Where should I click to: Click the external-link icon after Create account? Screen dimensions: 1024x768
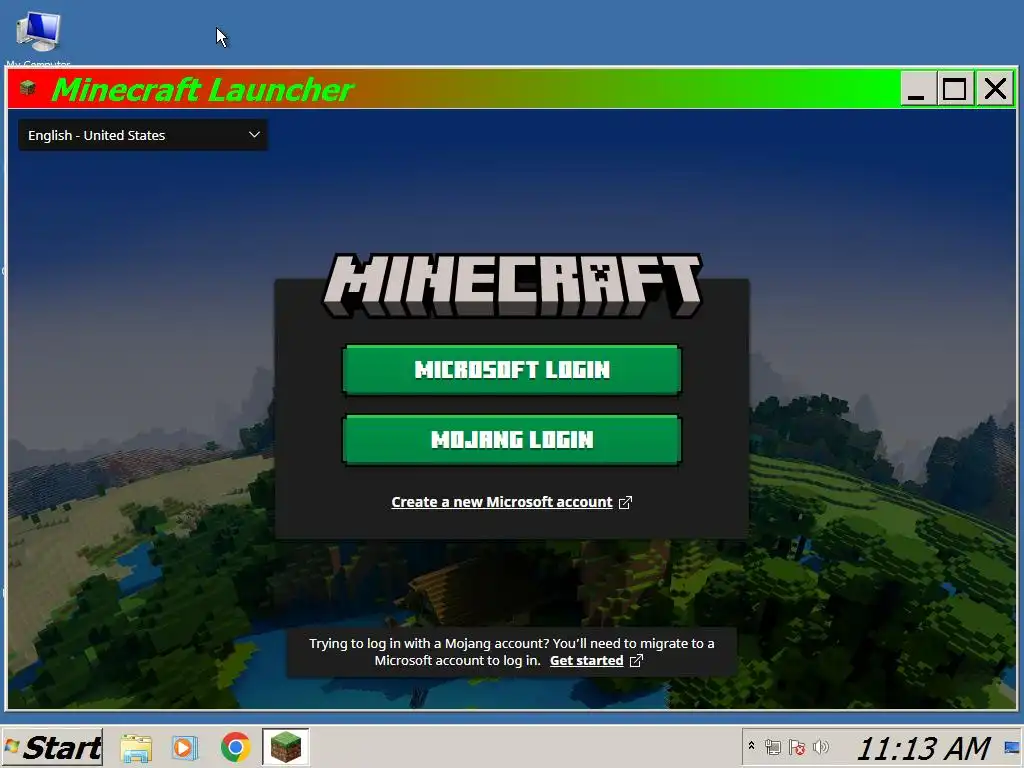625,502
